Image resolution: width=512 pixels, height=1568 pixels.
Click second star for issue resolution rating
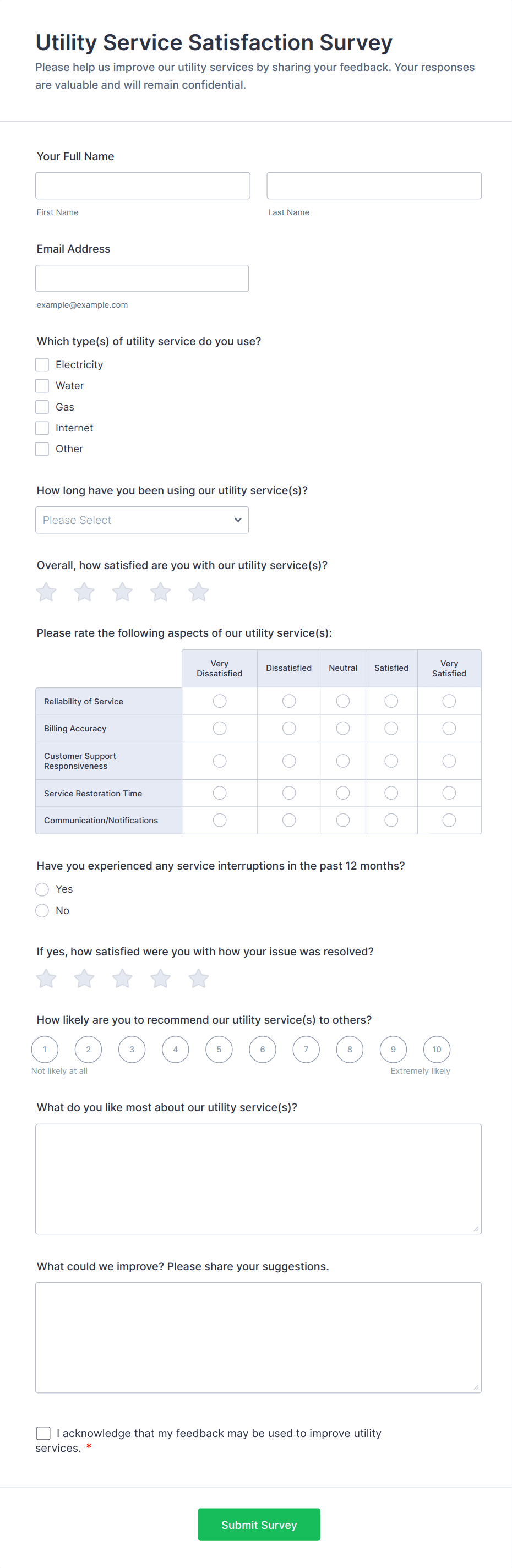[x=84, y=979]
